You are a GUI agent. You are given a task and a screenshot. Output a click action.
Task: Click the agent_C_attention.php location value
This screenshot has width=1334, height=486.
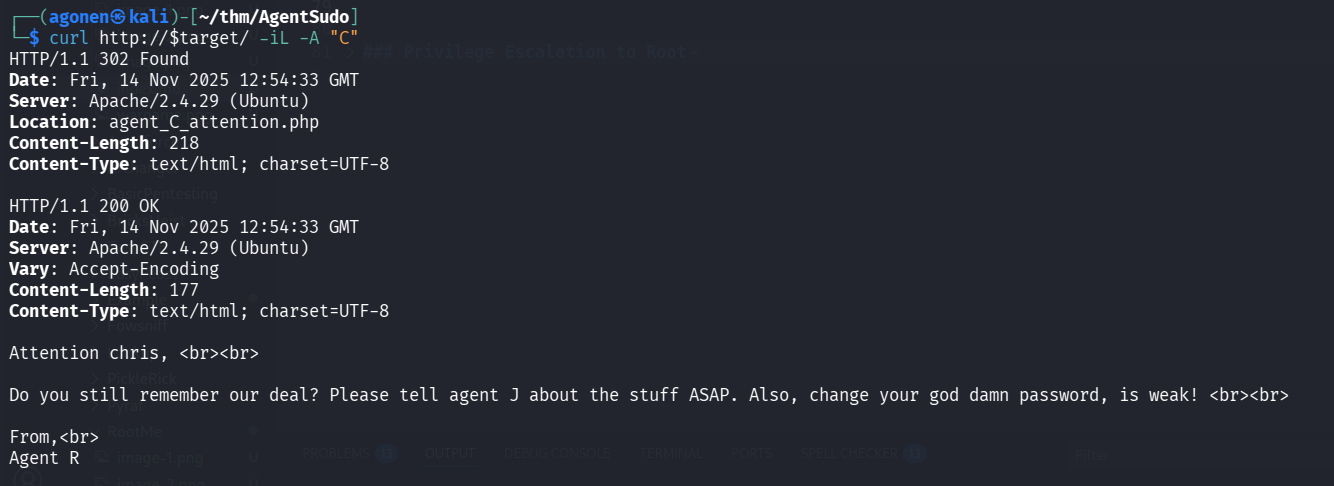(x=214, y=121)
